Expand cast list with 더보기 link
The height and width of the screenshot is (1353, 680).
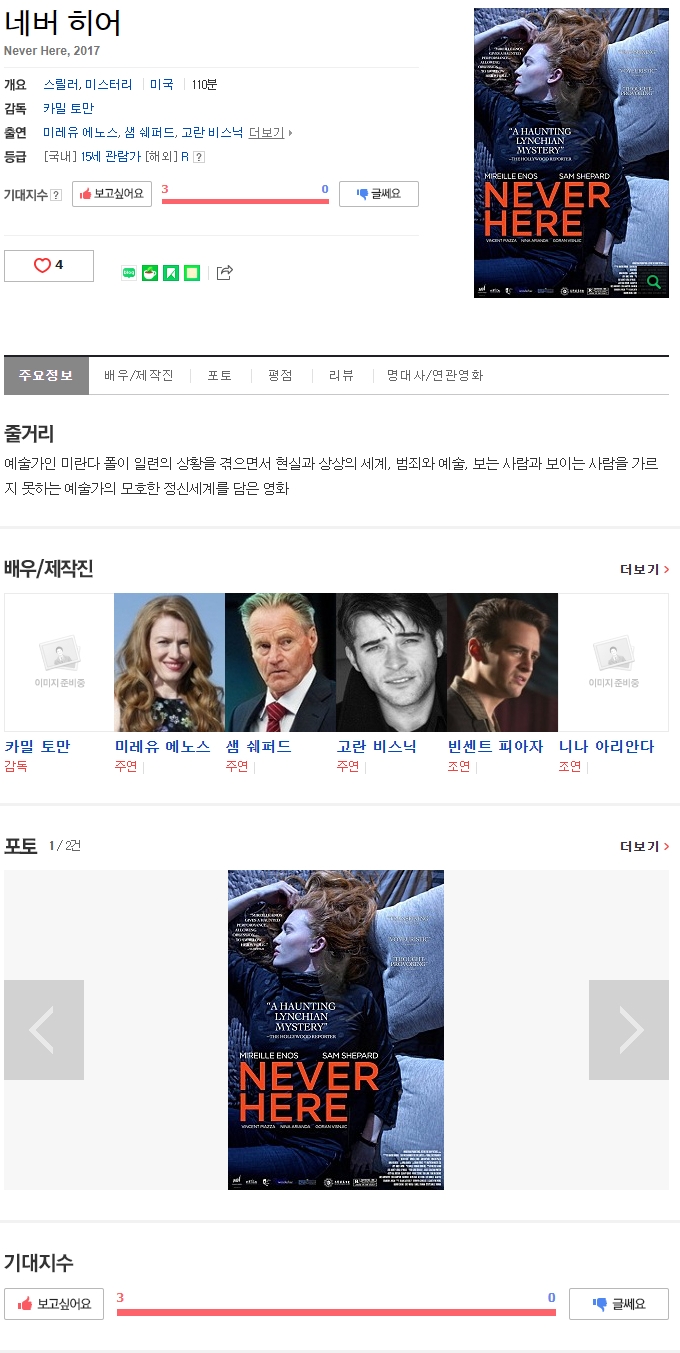tap(270, 133)
